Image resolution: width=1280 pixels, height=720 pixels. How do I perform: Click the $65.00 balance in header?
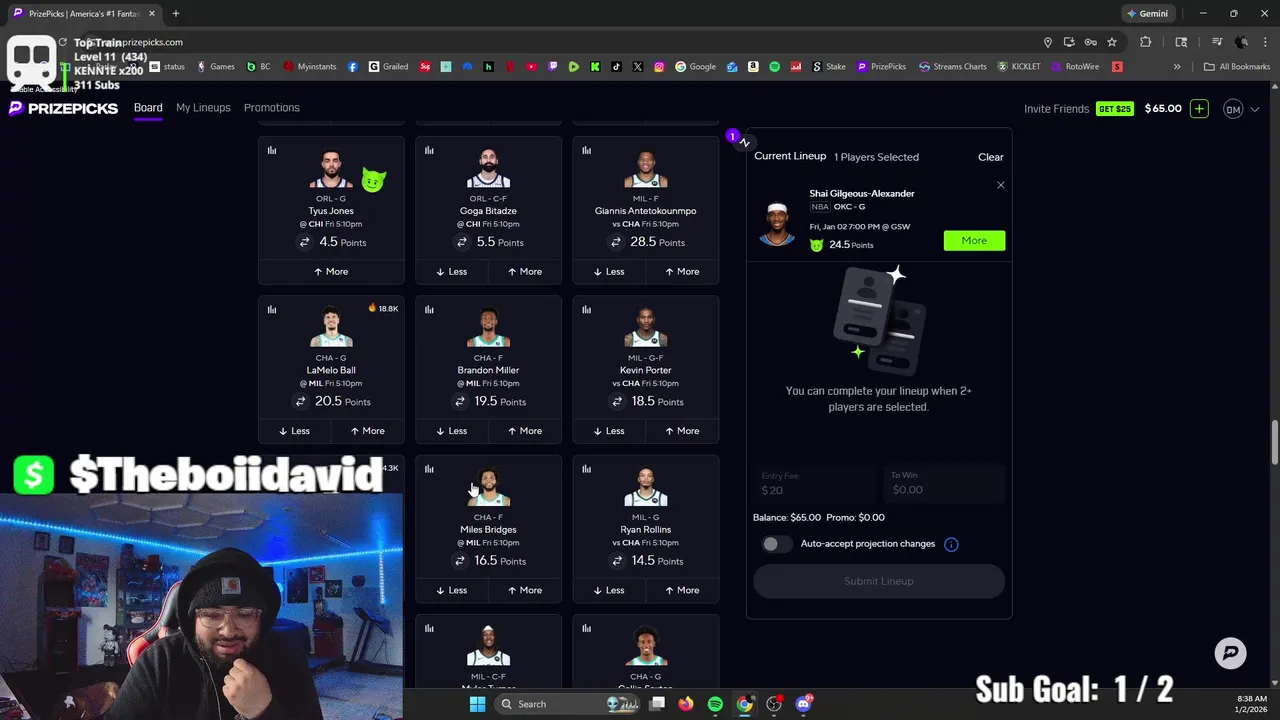point(1163,108)
